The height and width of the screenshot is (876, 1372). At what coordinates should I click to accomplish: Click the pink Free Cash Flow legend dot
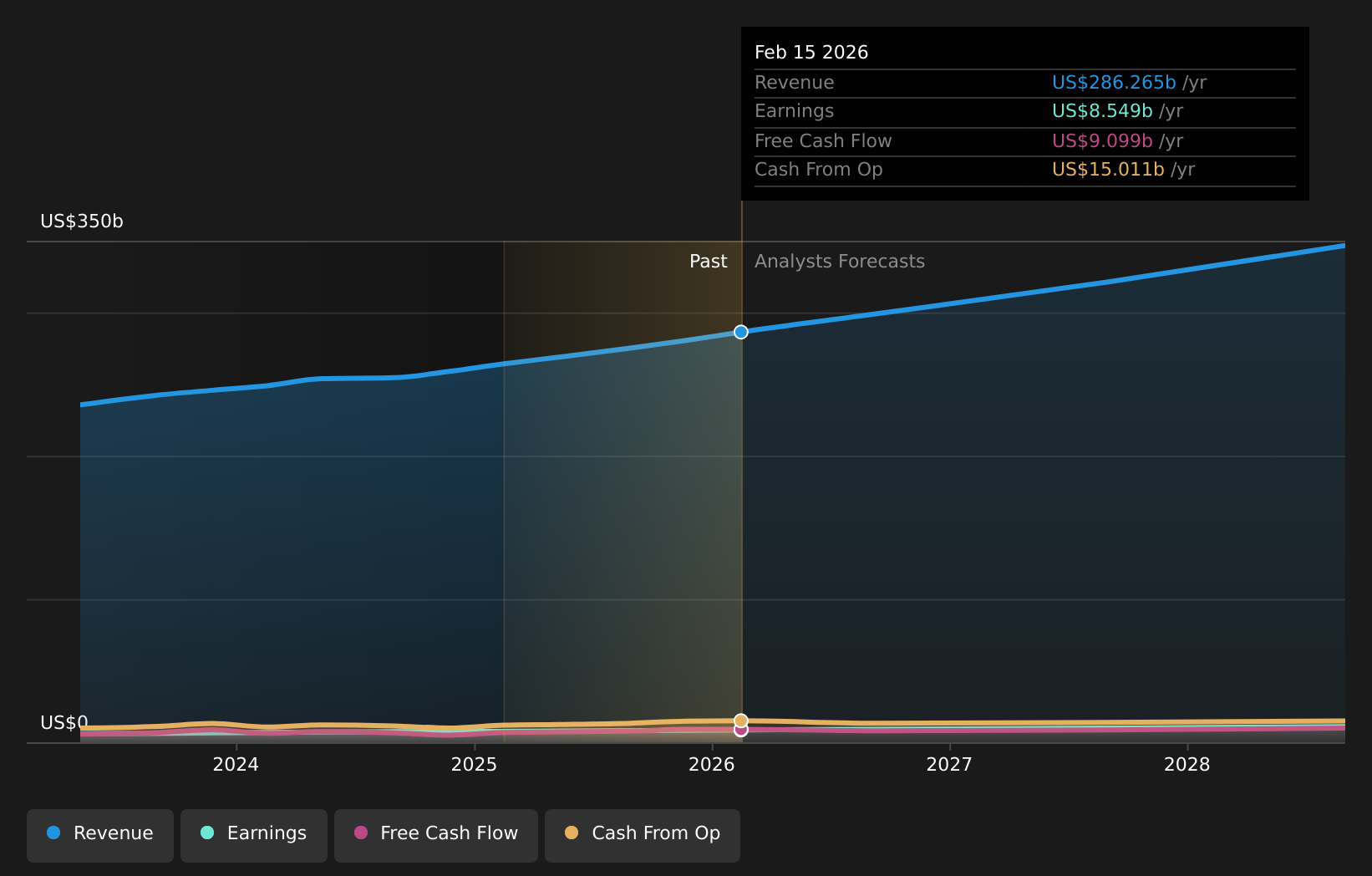[x=359, y=833]
